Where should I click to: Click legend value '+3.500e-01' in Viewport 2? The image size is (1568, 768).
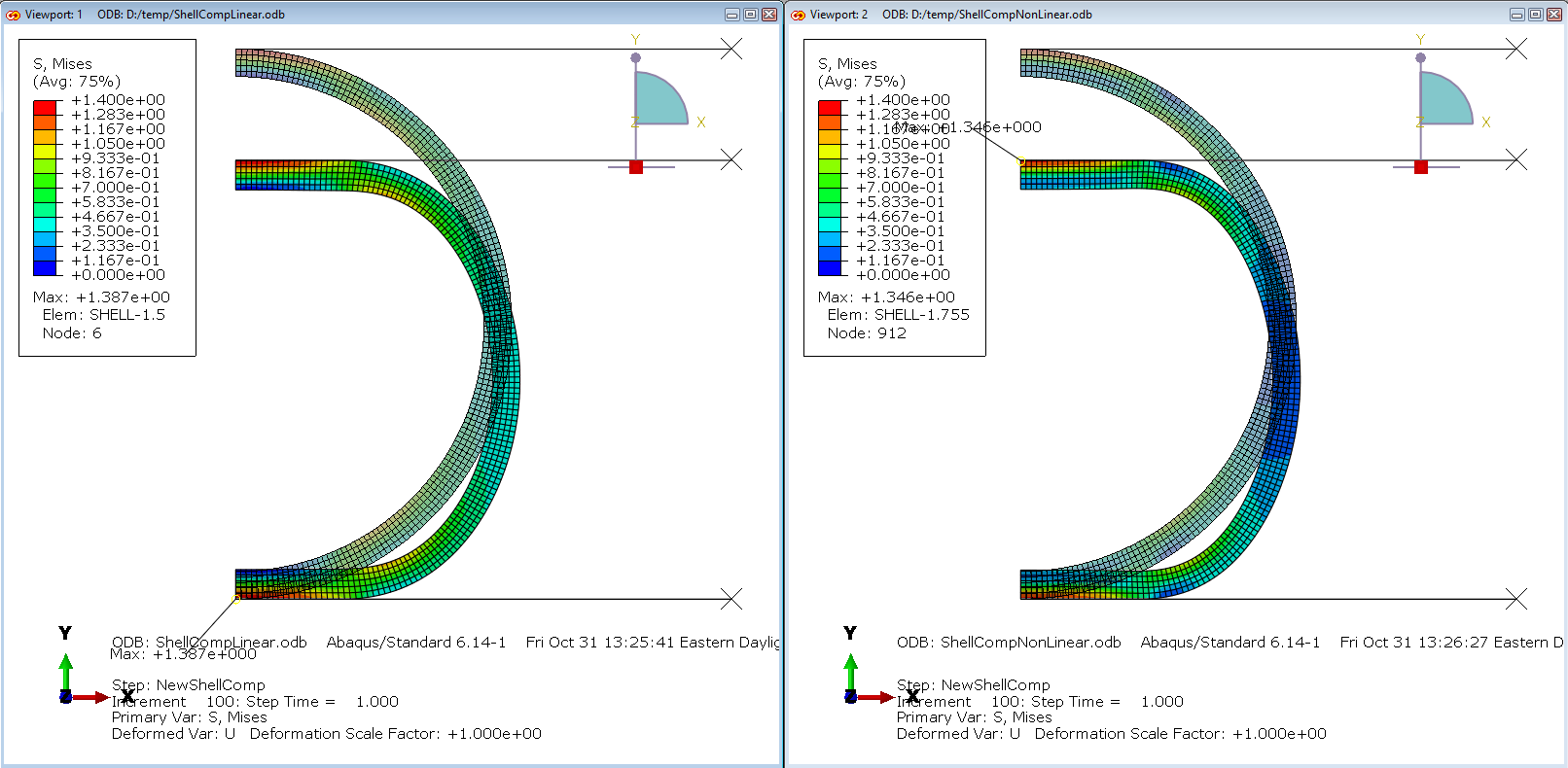[900, 231]
